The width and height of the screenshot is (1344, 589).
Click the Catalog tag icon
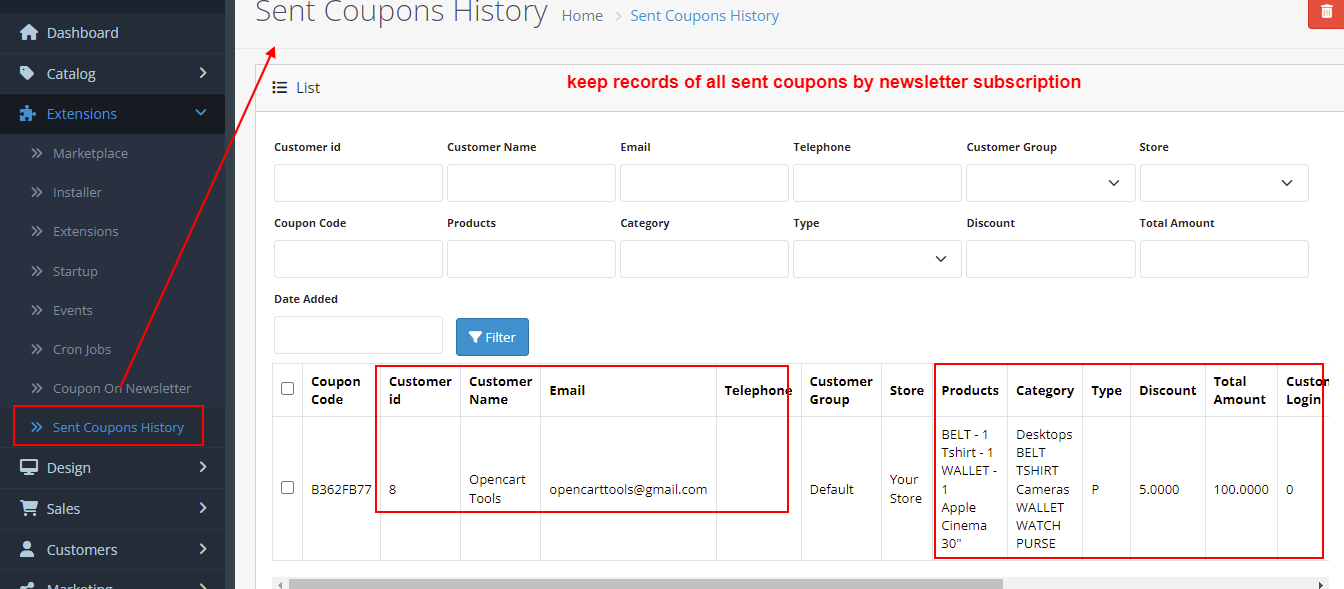point(28,73)
